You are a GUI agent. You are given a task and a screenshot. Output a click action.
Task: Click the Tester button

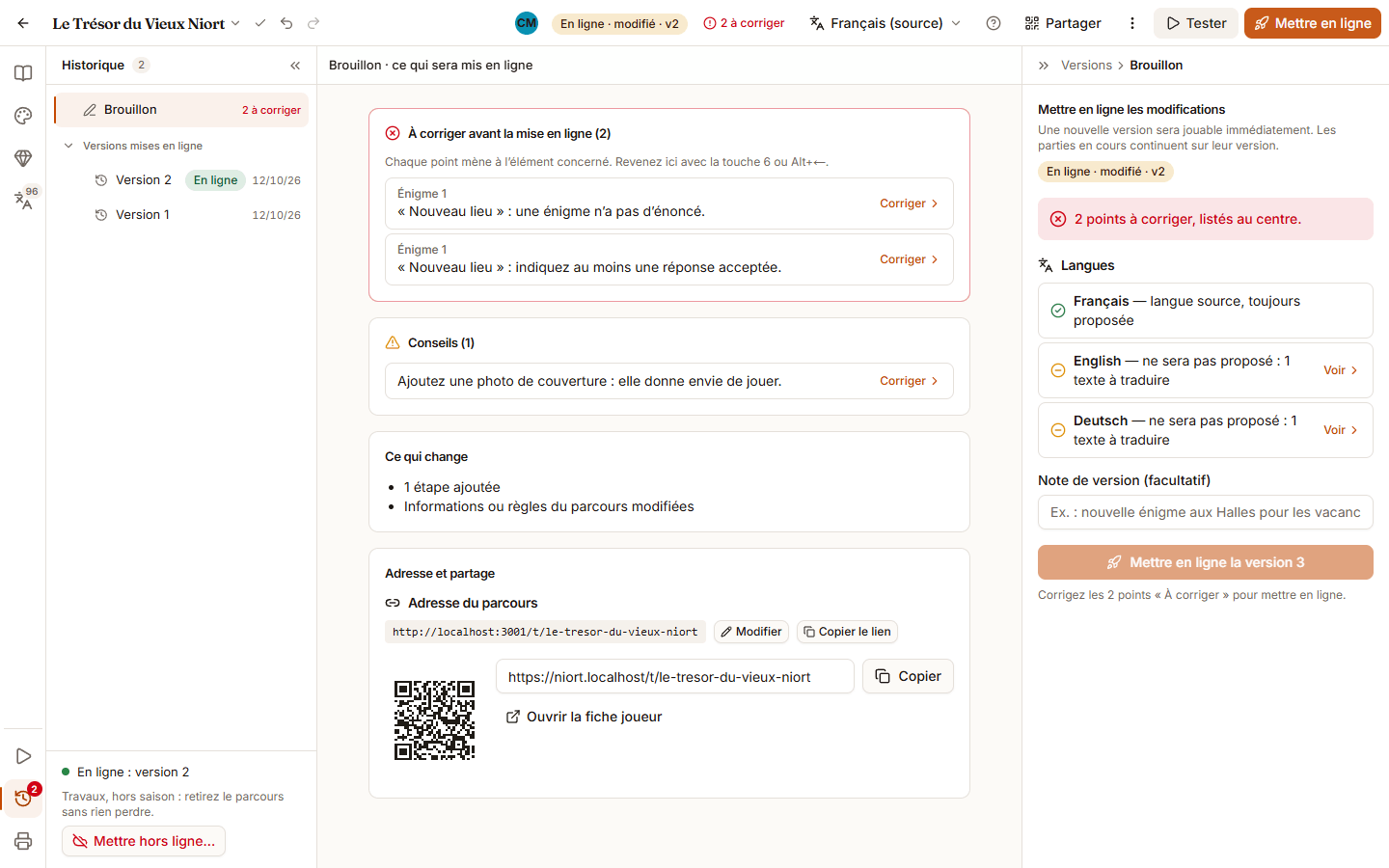click(x=1197, y=23)
